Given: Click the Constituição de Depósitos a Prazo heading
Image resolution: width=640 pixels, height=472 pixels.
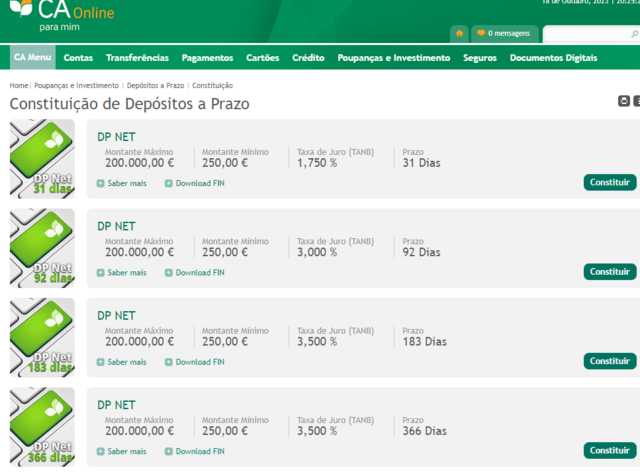Looking at the screenshot, I should pyautogui.click(x=129, y=104).
